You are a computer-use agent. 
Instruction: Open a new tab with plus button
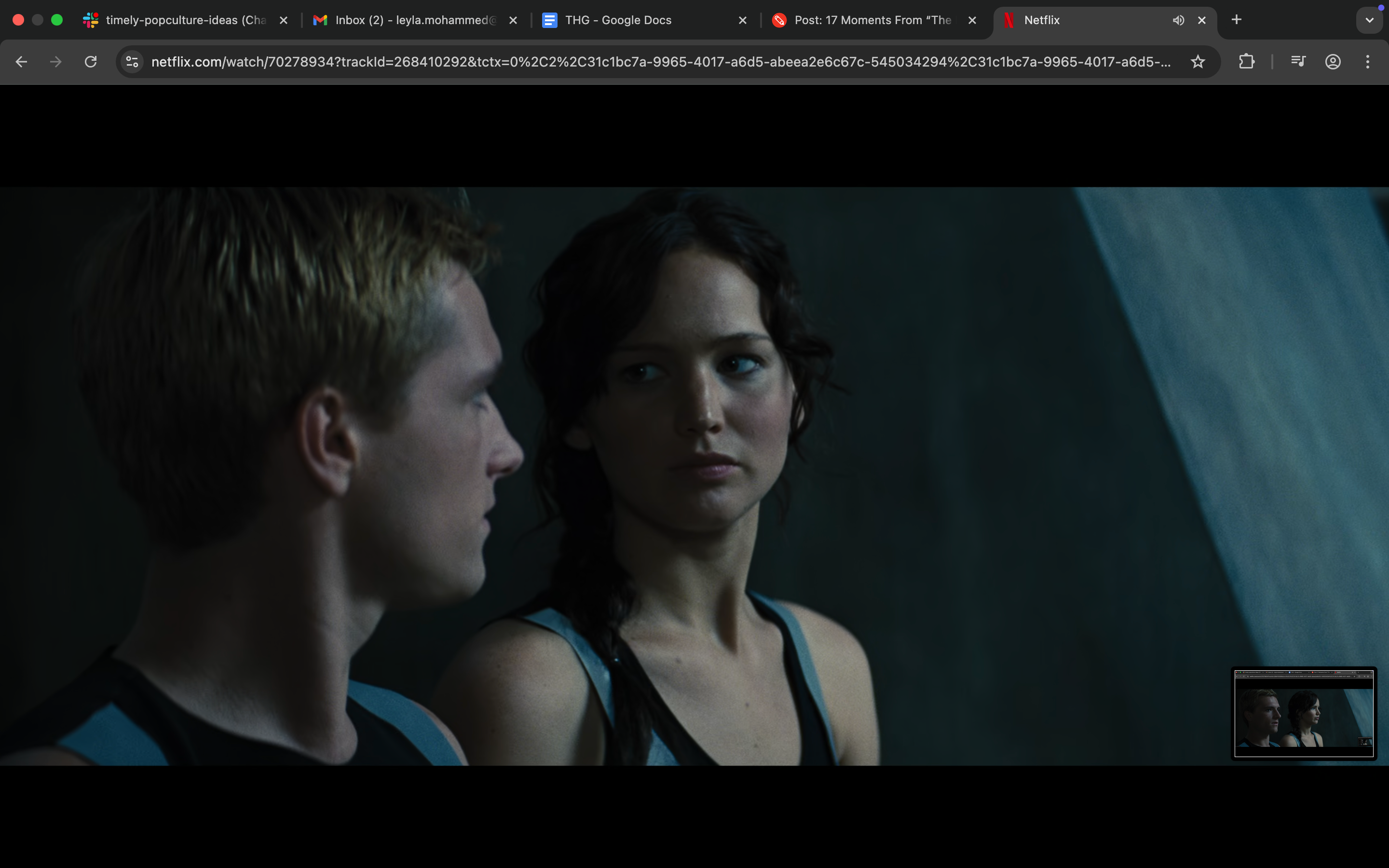click(1236, 20)
